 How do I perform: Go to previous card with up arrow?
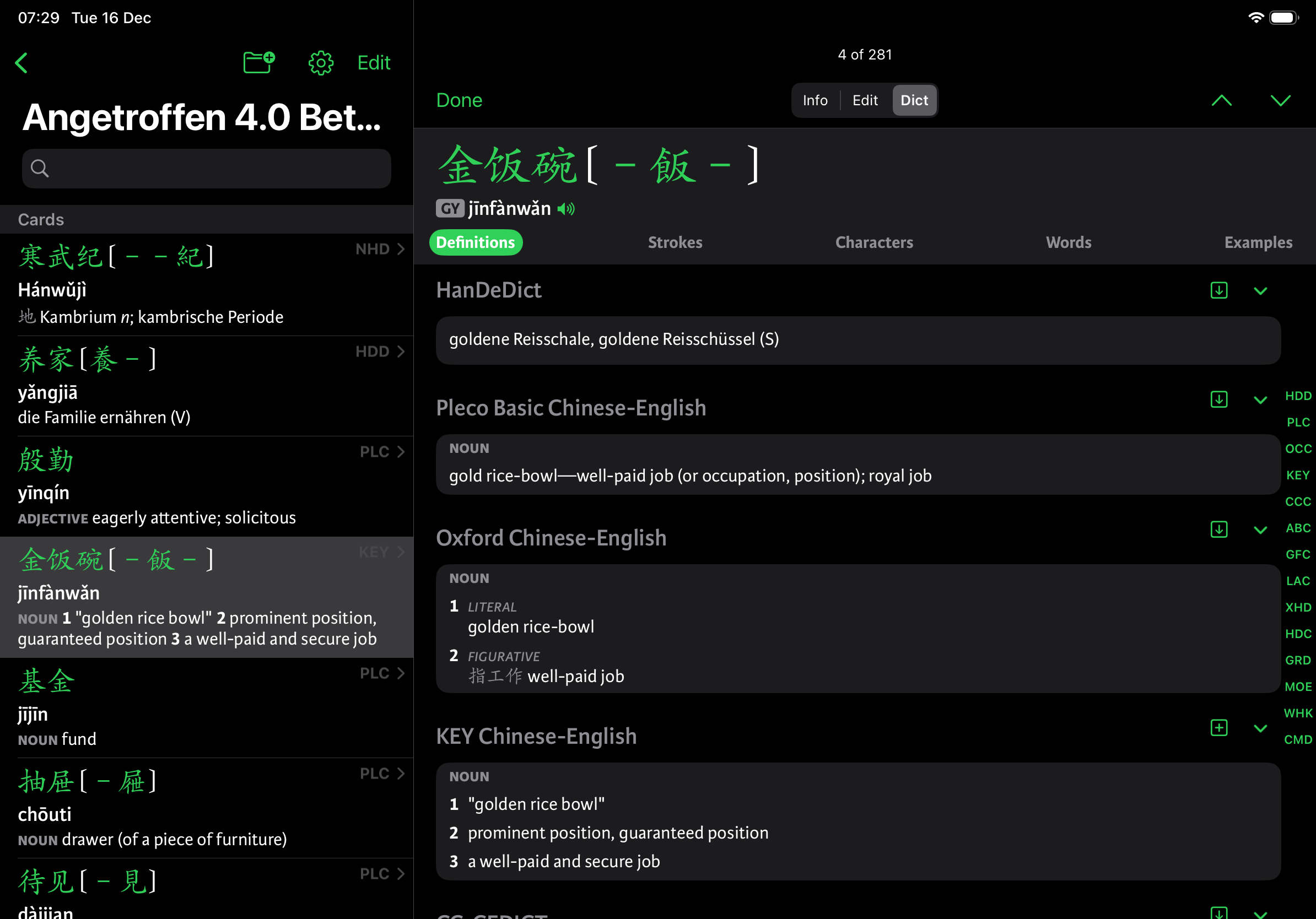[1221, 101]
